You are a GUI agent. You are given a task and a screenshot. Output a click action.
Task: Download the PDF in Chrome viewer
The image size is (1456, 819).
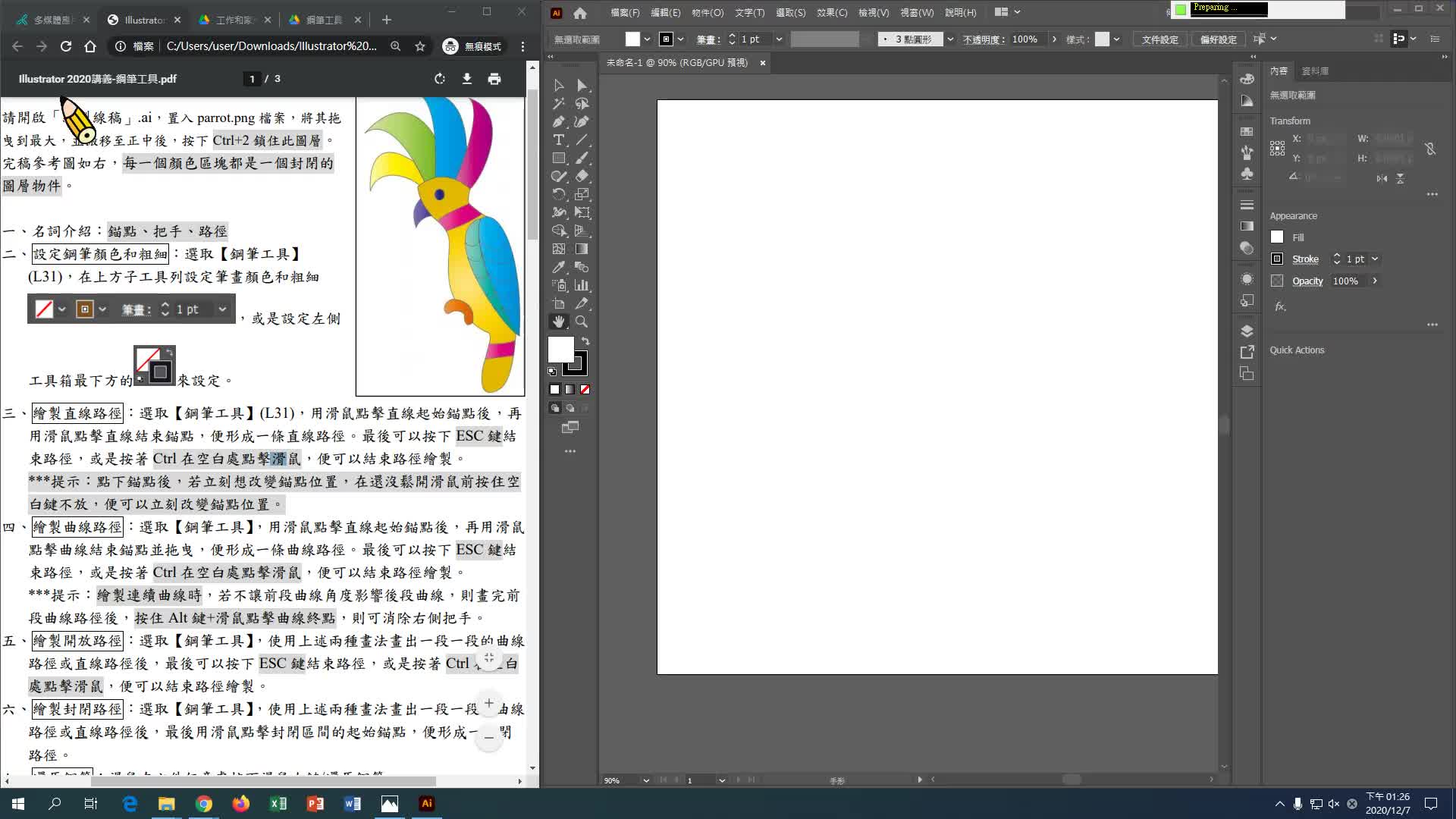(x=467, y=79)
